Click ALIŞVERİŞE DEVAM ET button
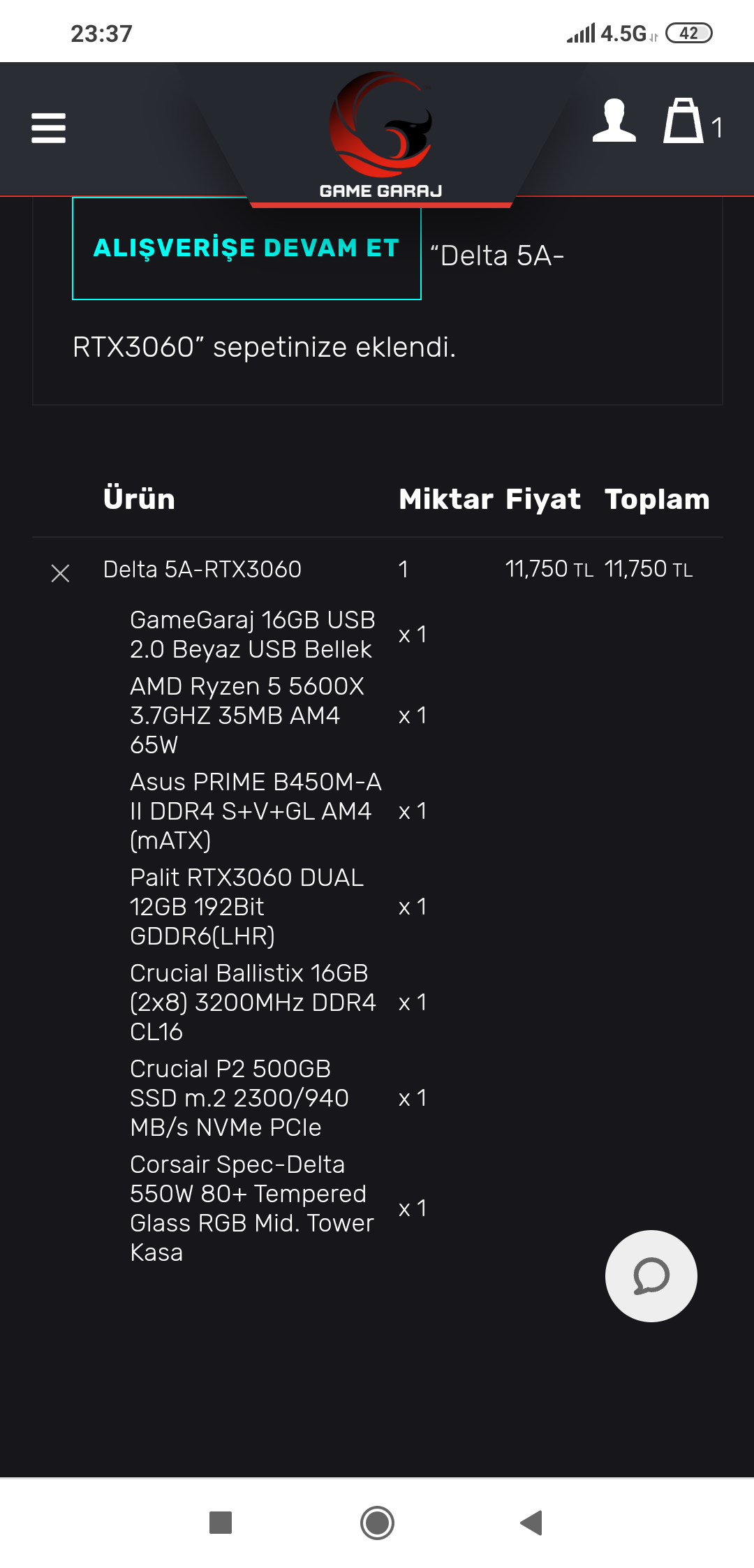The width and height of the screenshot is (754, 1568). click(x=246, y=249)
